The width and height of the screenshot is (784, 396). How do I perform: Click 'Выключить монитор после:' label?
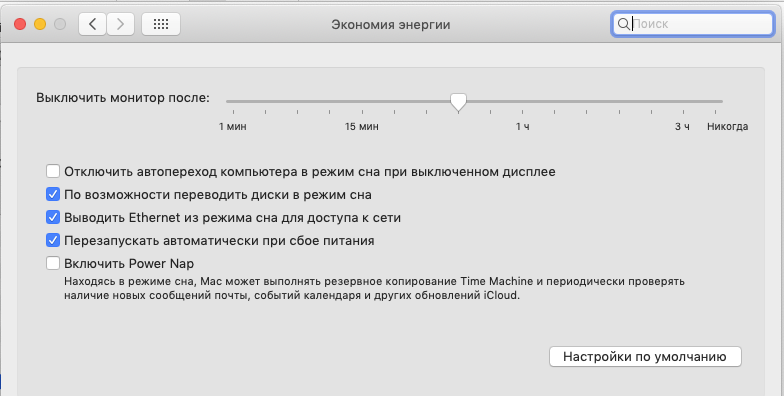click(x=123, y=98)
